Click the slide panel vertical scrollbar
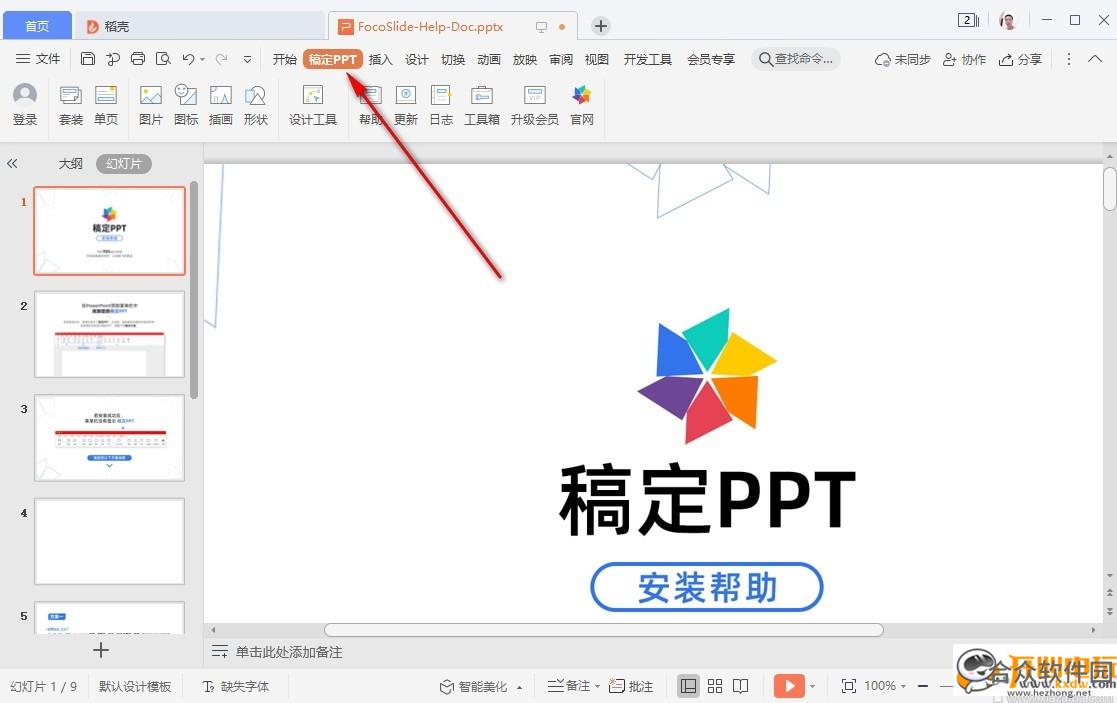 194,290
